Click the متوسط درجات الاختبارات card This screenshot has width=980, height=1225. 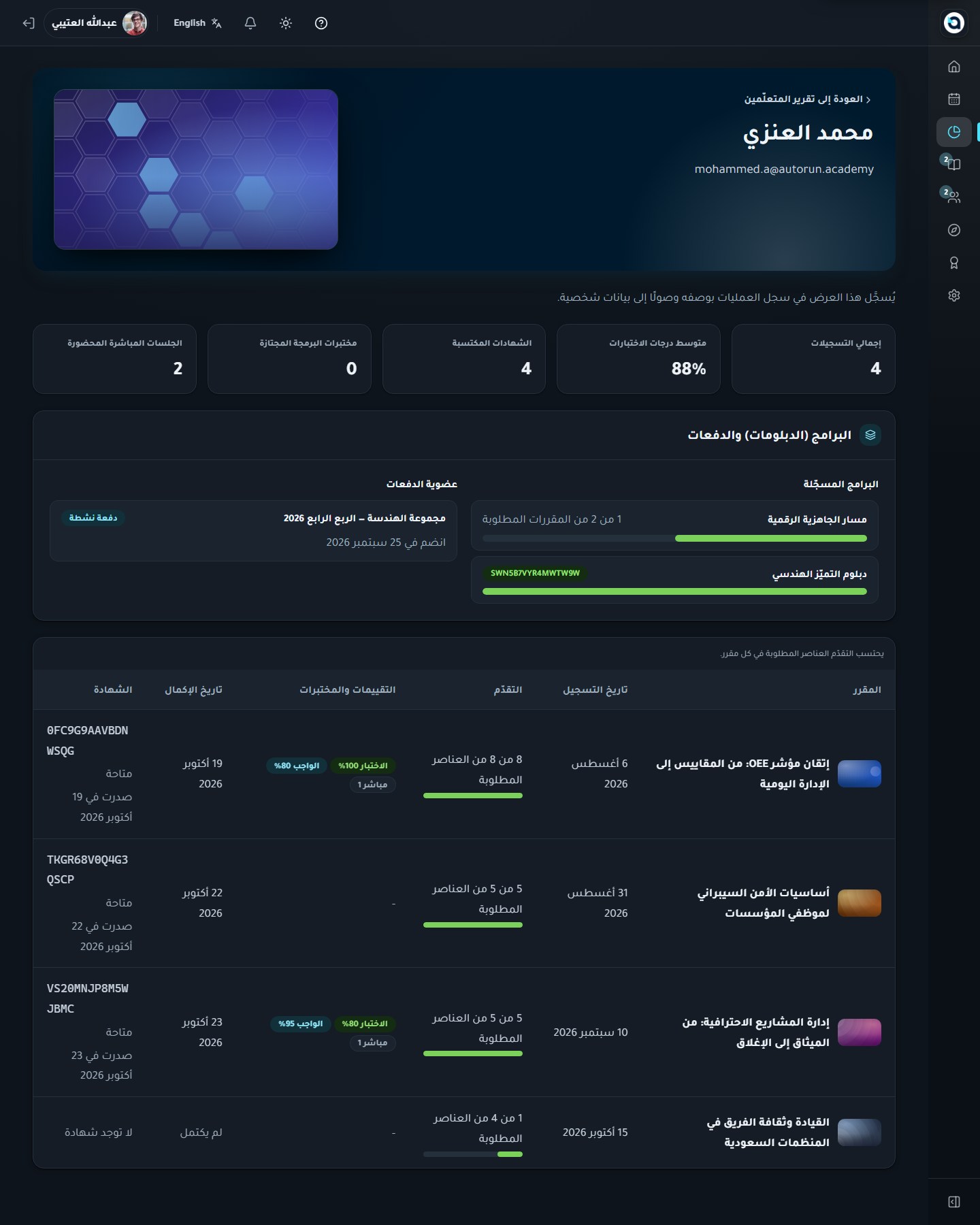tap(638, 359)
